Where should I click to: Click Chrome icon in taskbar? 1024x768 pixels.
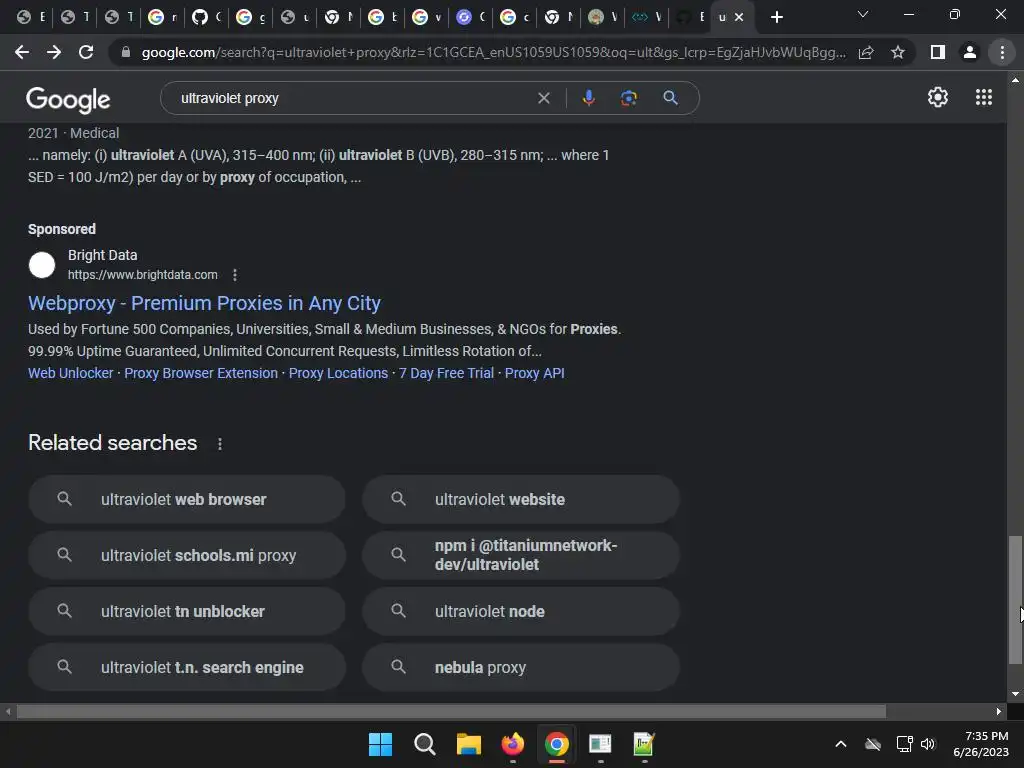556,744
